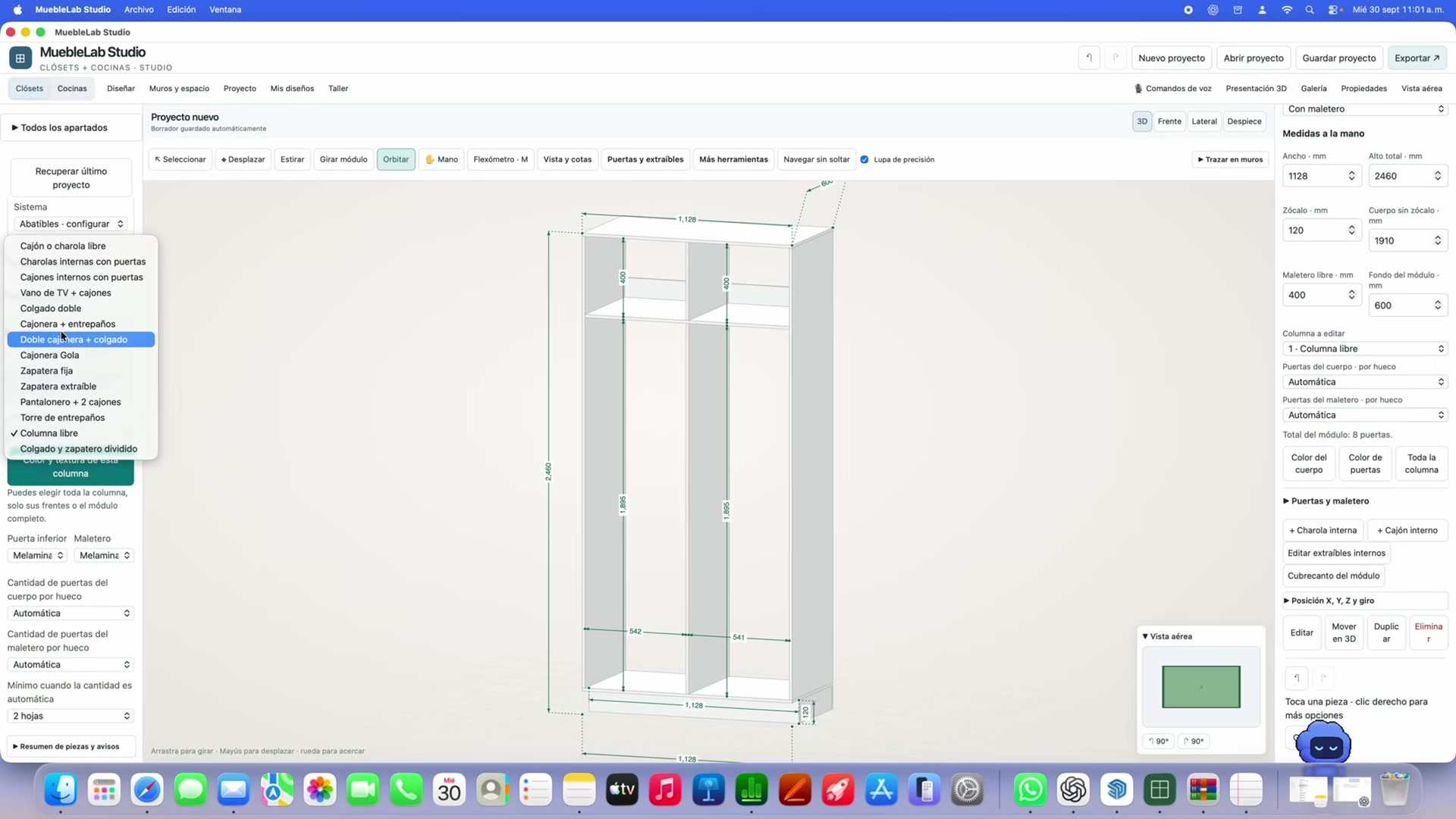Open Comandos de voz microphone option

tap(1173, 89)
